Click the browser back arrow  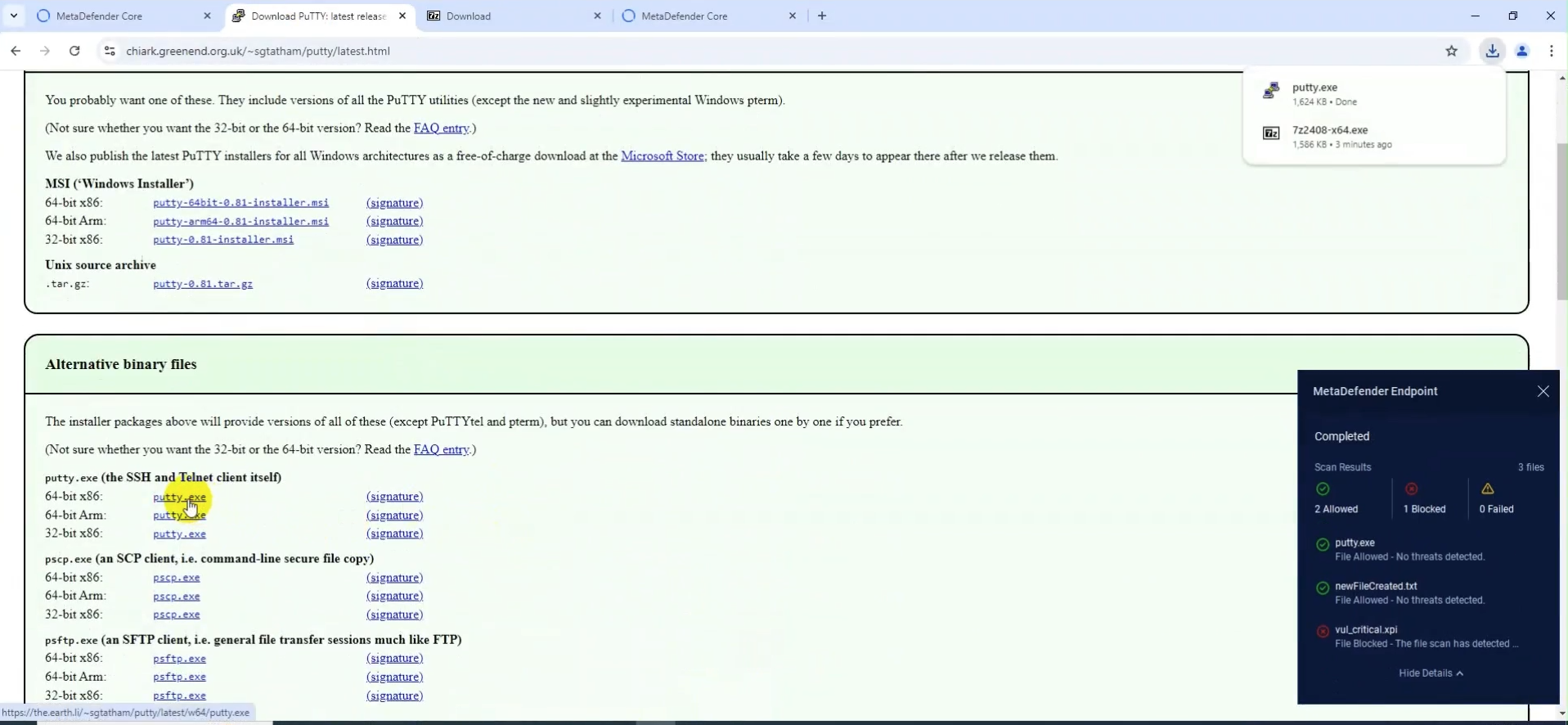click(x=16, y=51)
